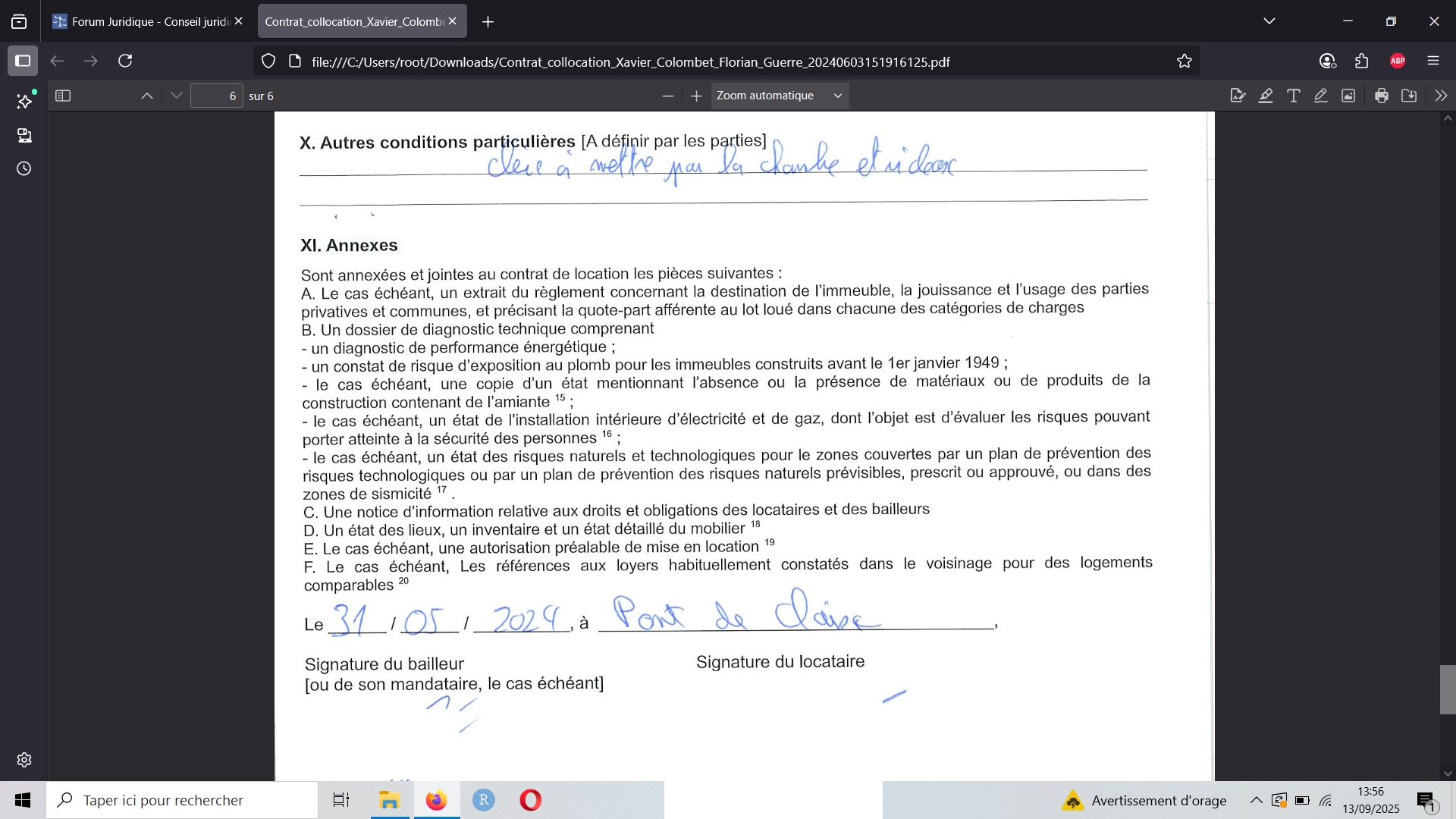Go to previous page arrow
The height and width of the screenshot is (819, 1456).
tap(147, 96)
